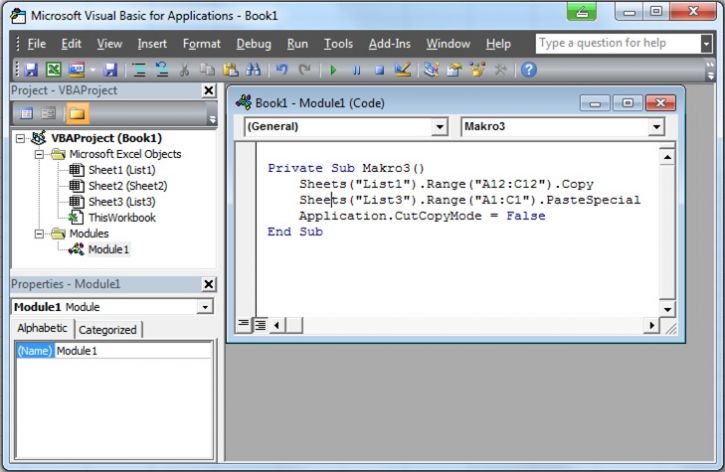
Task: Open the View menu
Action: tap(110, 44)
